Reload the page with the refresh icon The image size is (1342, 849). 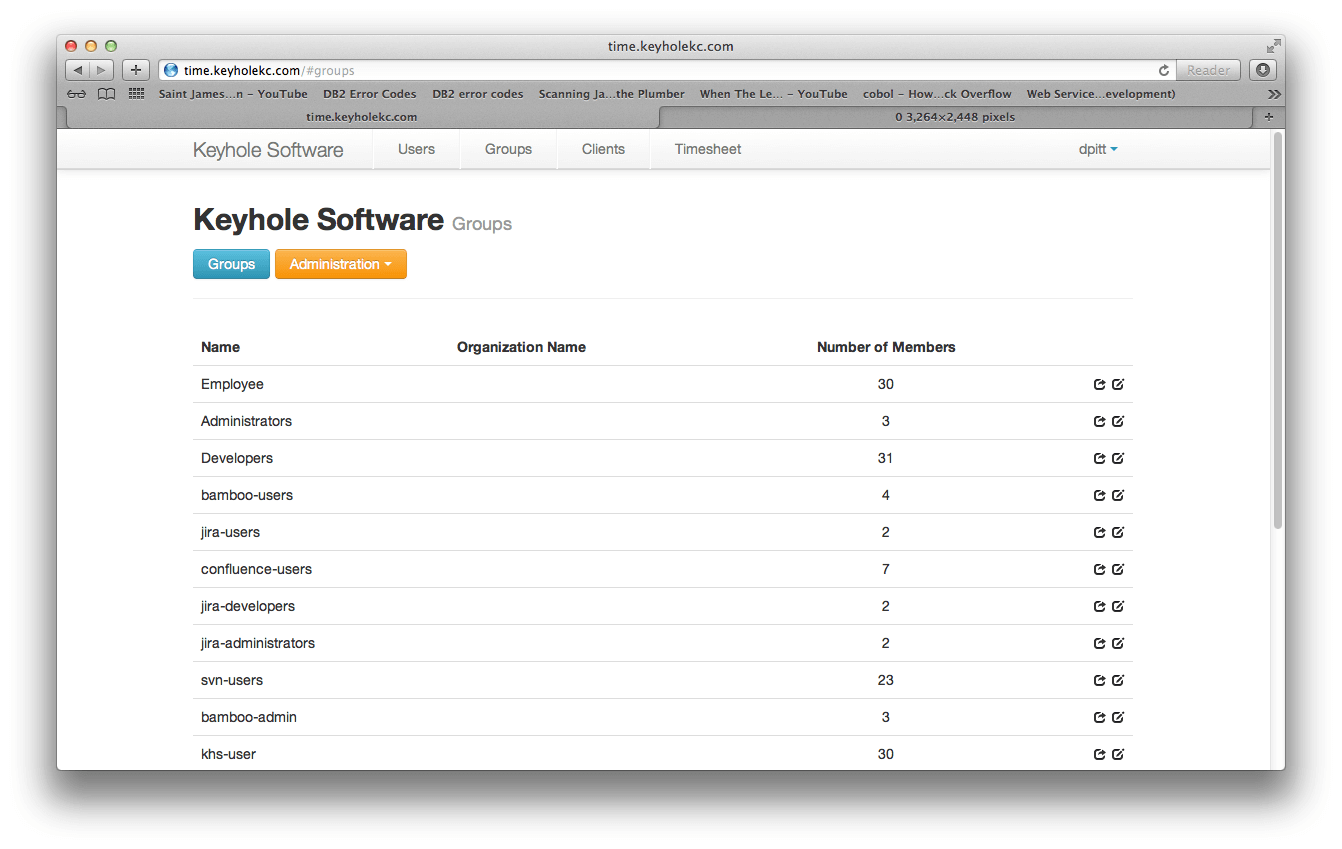[1163, 71]
